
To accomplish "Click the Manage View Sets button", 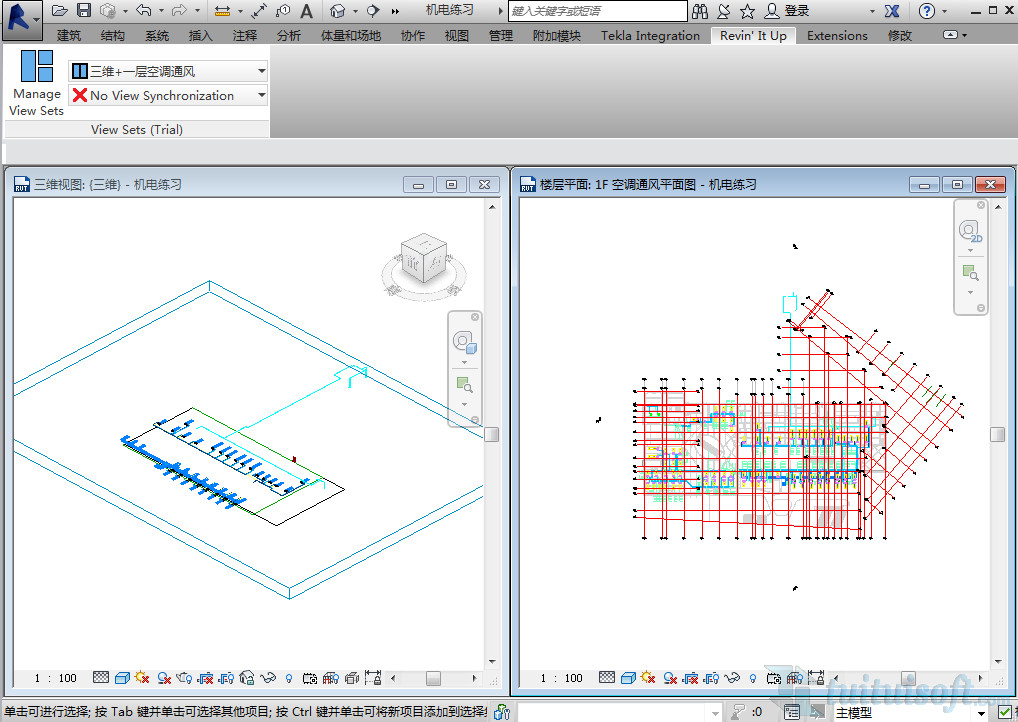I will click(x=37, y=83).
